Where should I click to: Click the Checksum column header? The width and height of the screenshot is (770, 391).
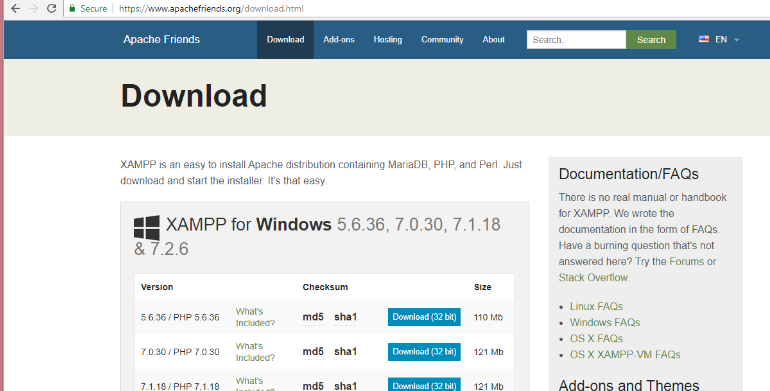[325, 287]
